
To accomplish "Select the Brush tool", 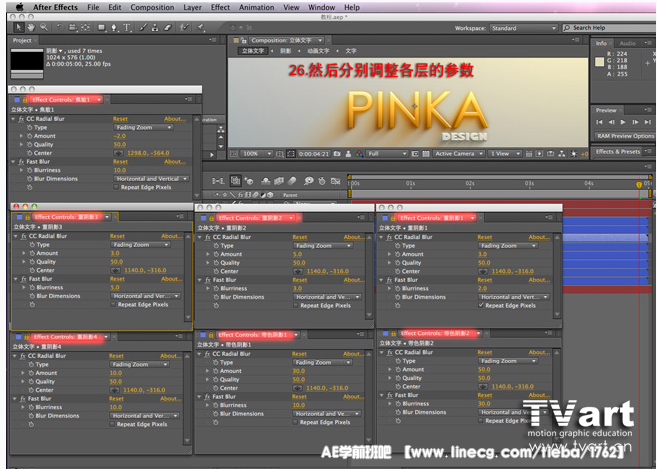I will point(143,27).
